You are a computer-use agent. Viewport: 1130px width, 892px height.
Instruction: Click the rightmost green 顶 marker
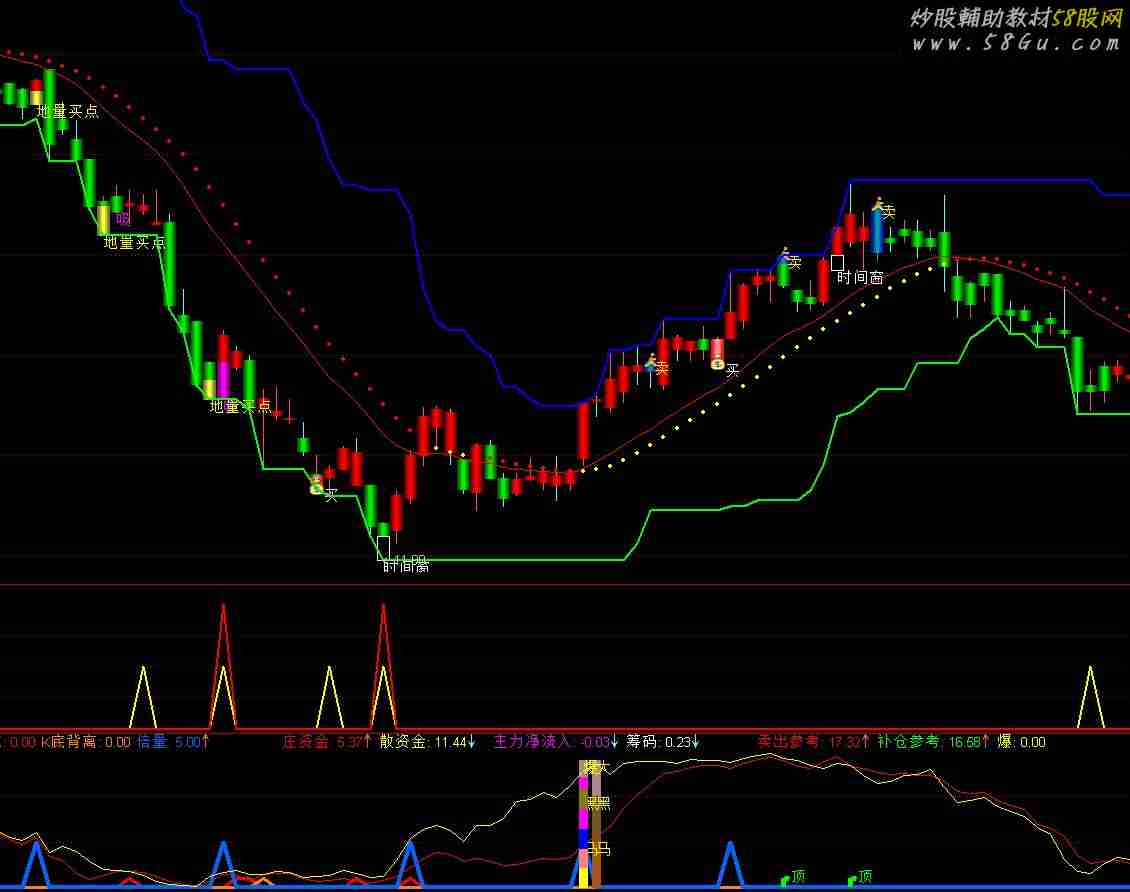[860, 877]
